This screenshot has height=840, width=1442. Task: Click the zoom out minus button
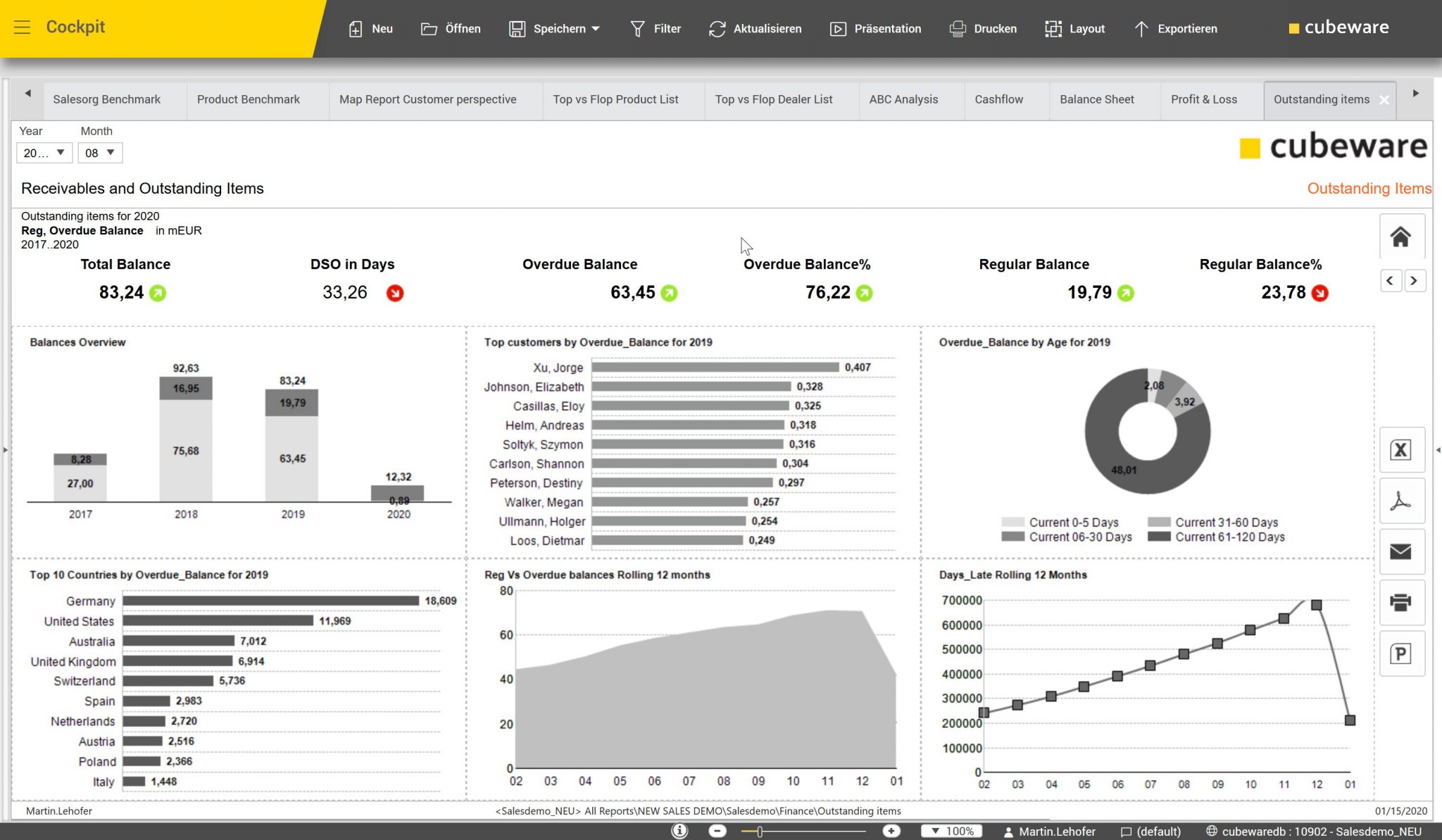click(x=717, y=831)
